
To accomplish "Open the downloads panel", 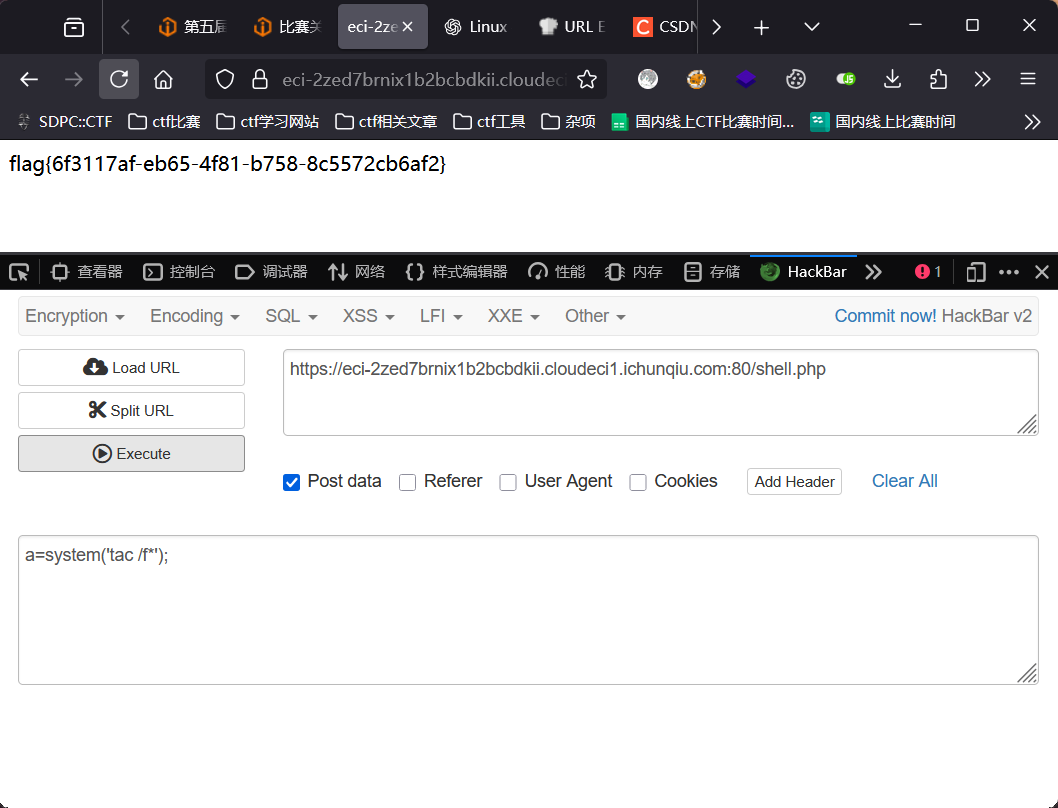I will [x=892, y=80].
